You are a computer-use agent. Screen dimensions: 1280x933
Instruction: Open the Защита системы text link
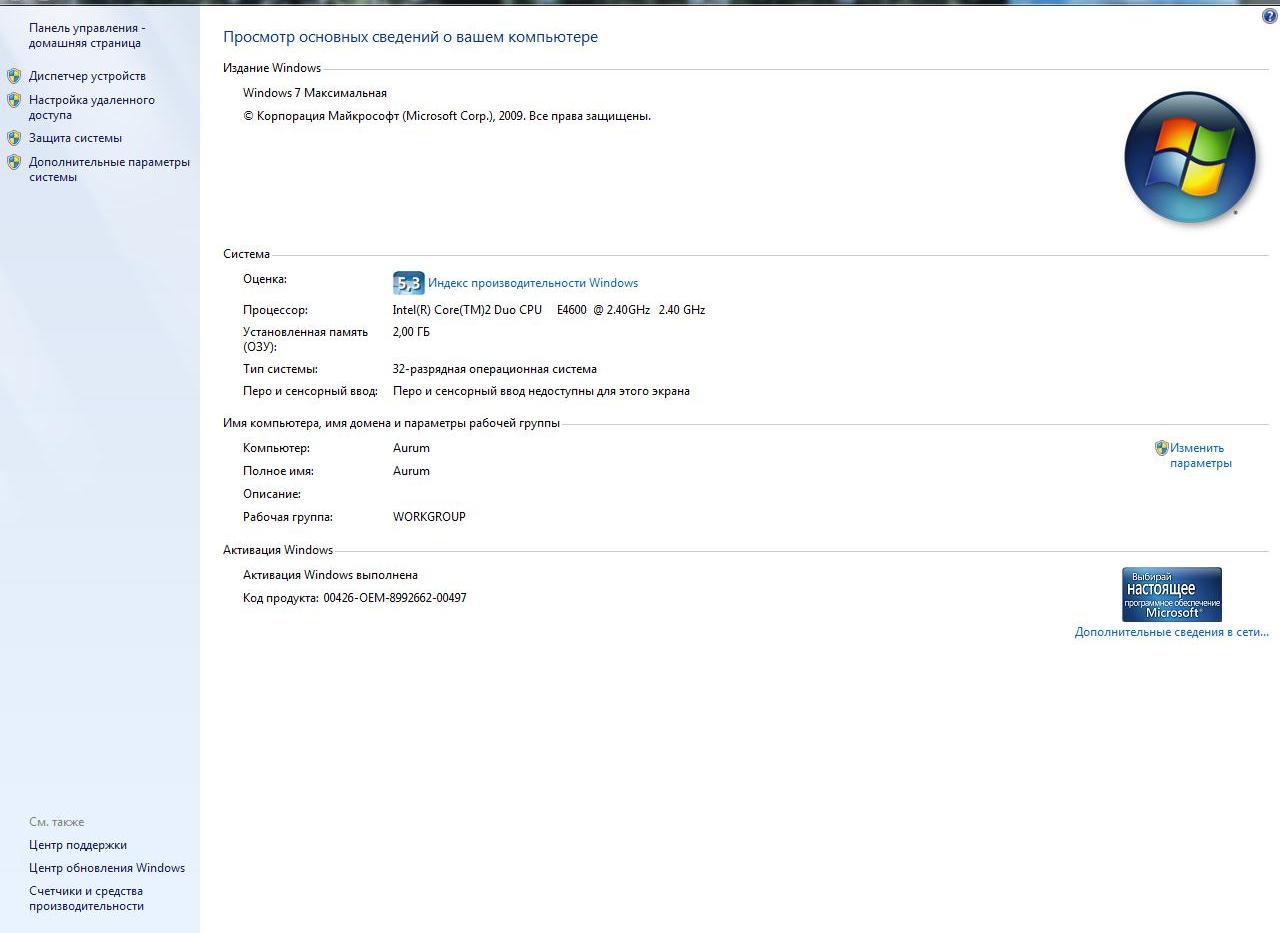(x=75, y=138)
